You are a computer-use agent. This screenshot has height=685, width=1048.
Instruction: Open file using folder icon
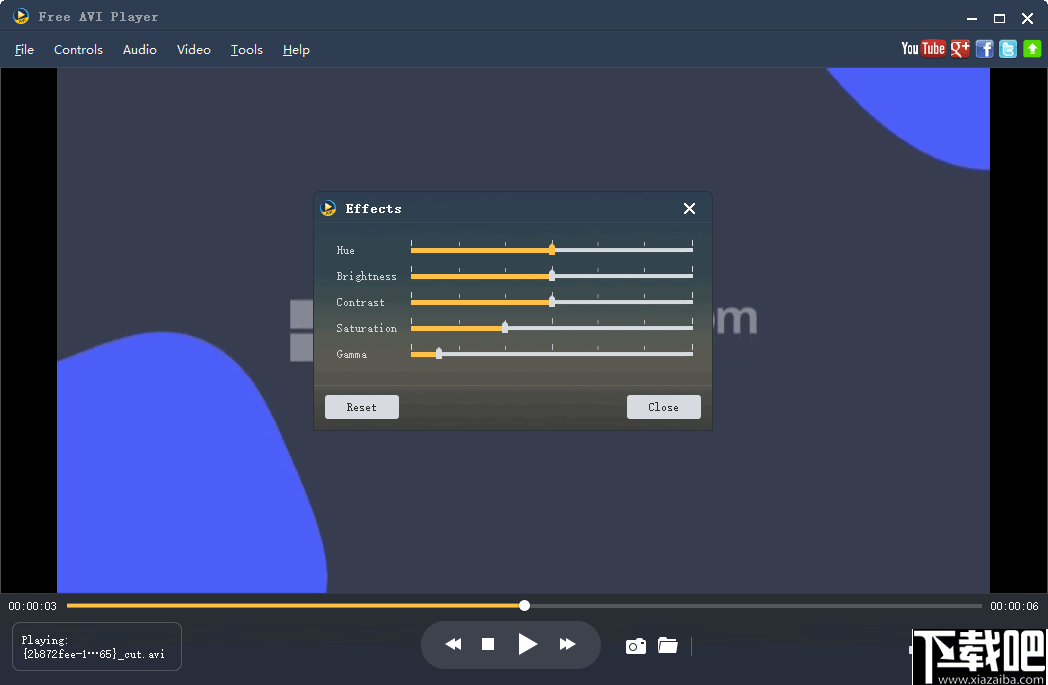[668, 646]
